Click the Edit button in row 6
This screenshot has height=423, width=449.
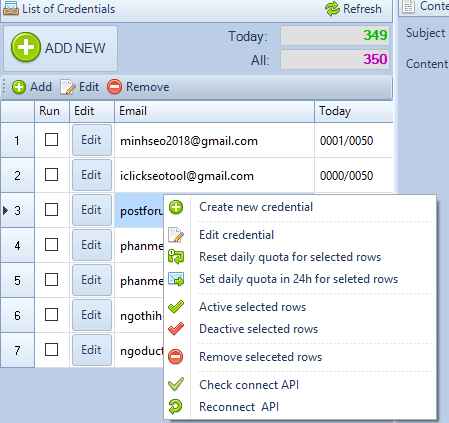(92, 315)
